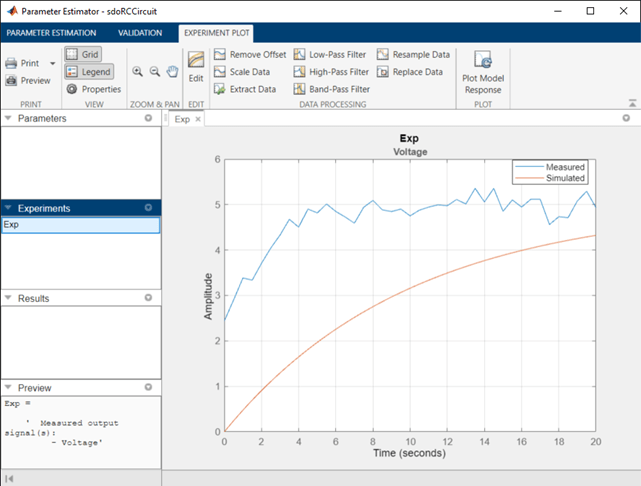Switch to the Parameter Estimation tab
641x486 pixels.
pos(51,33)
